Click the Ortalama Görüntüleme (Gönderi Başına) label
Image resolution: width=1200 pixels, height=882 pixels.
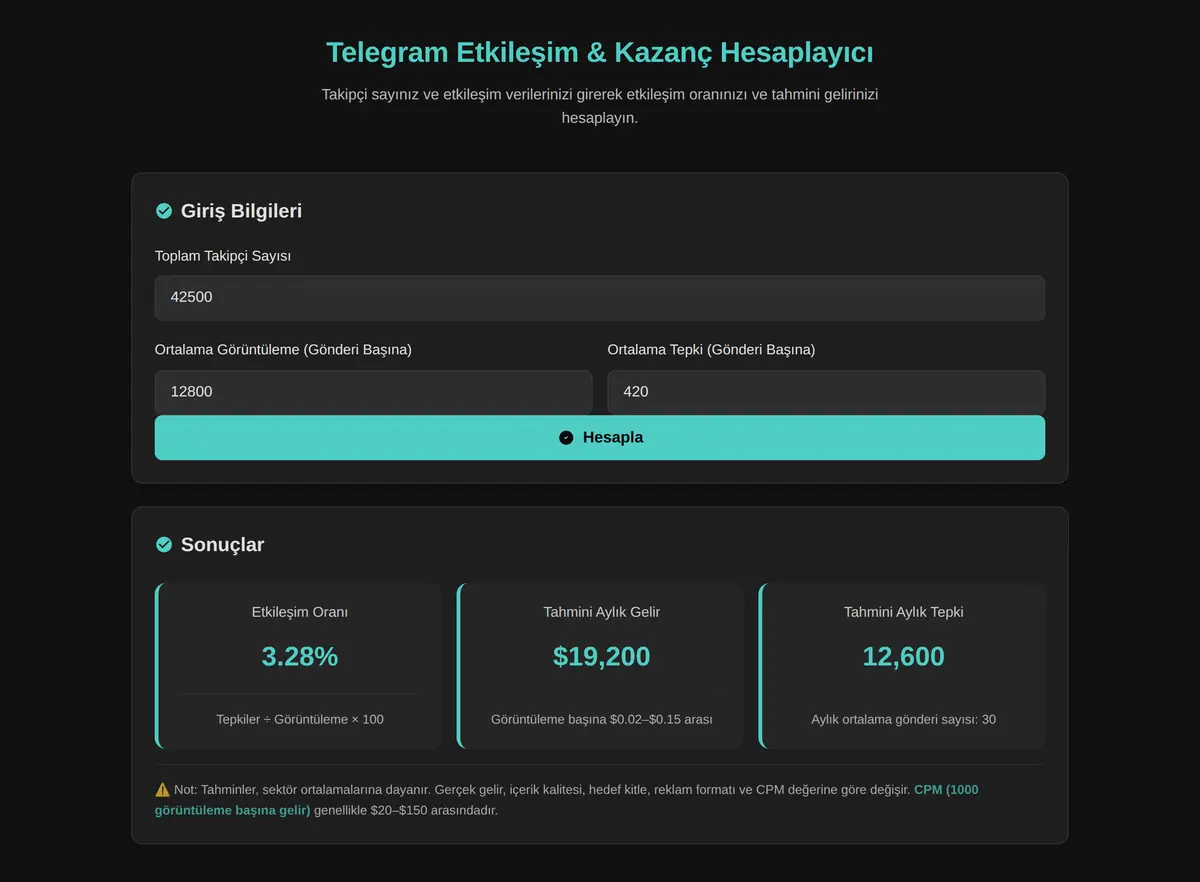point(283,350)
